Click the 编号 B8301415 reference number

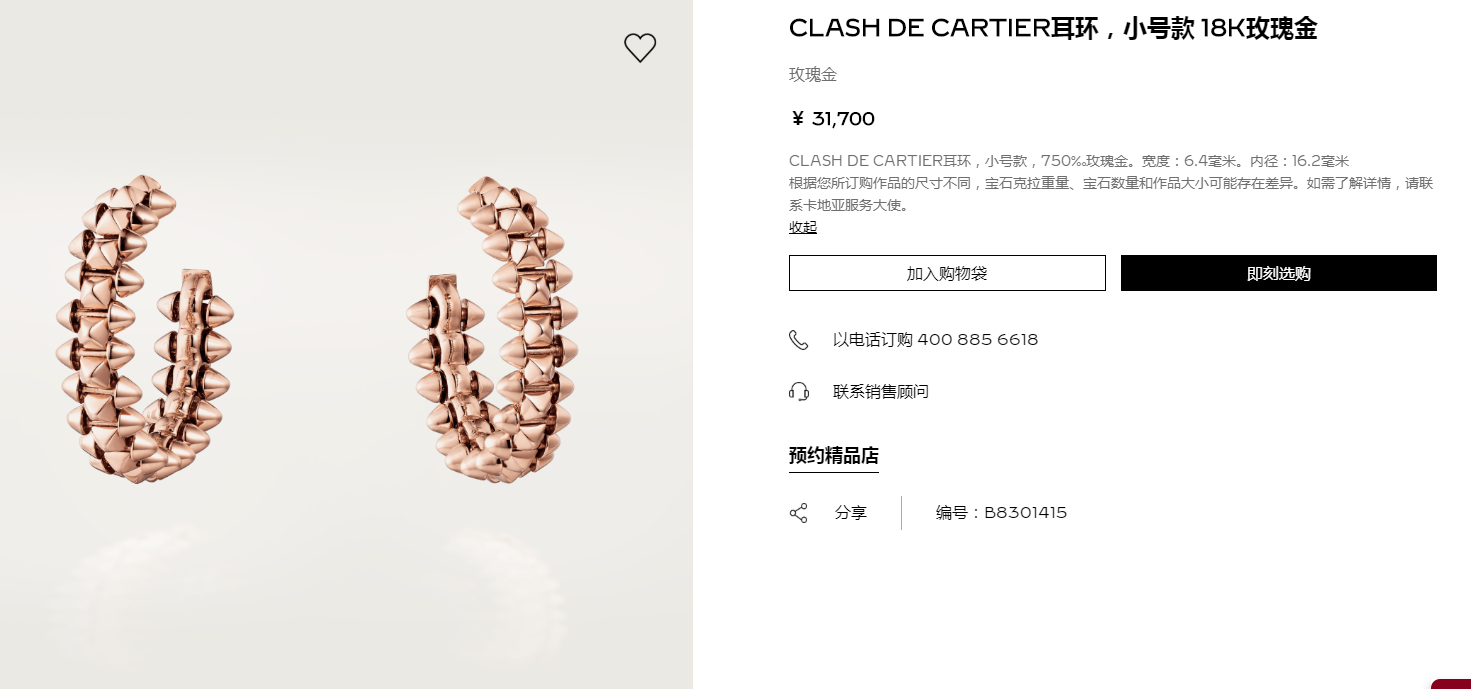pos(1001,513)
